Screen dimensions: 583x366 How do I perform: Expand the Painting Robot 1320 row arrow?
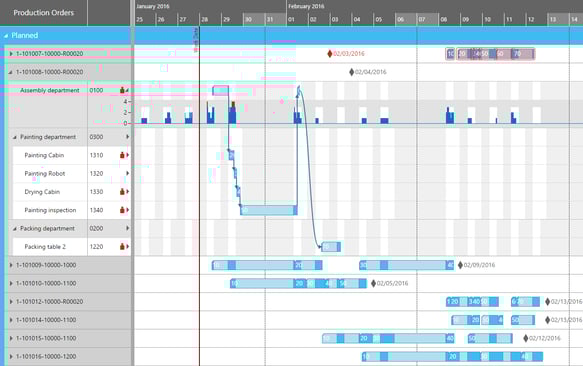tap(128, 173)
